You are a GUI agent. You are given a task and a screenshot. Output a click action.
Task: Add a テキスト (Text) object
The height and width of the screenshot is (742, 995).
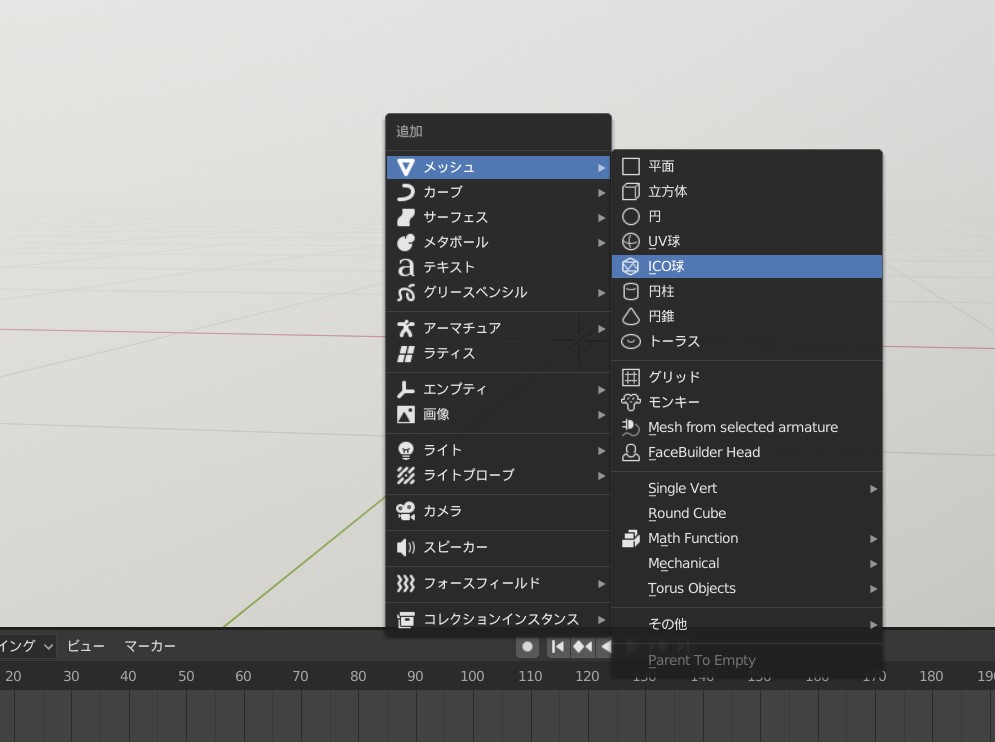click(498, 267)
